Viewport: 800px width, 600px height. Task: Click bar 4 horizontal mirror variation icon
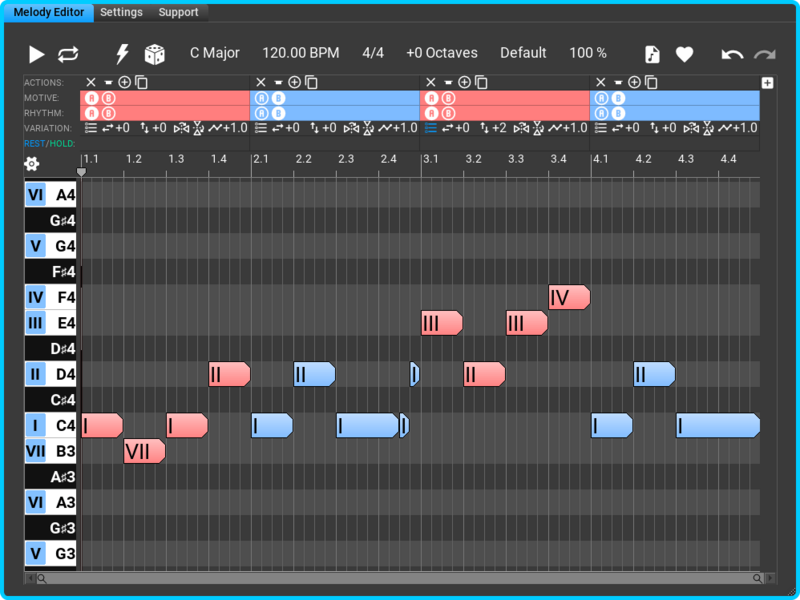[691, 128]
